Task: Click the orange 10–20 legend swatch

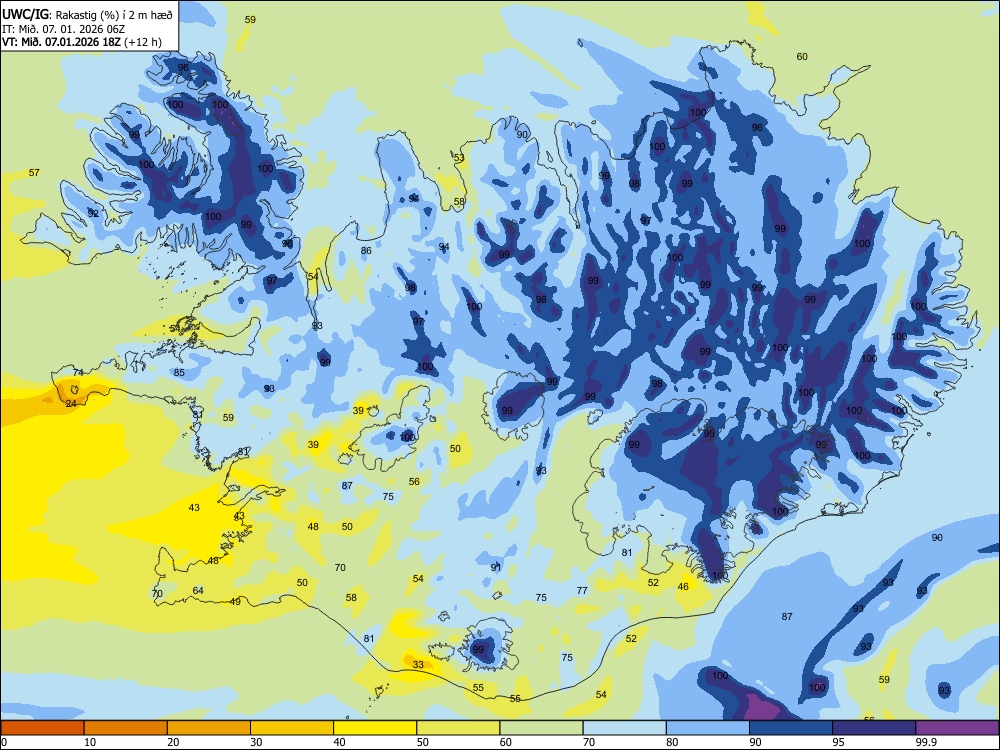Action: [x=126, y=728]
